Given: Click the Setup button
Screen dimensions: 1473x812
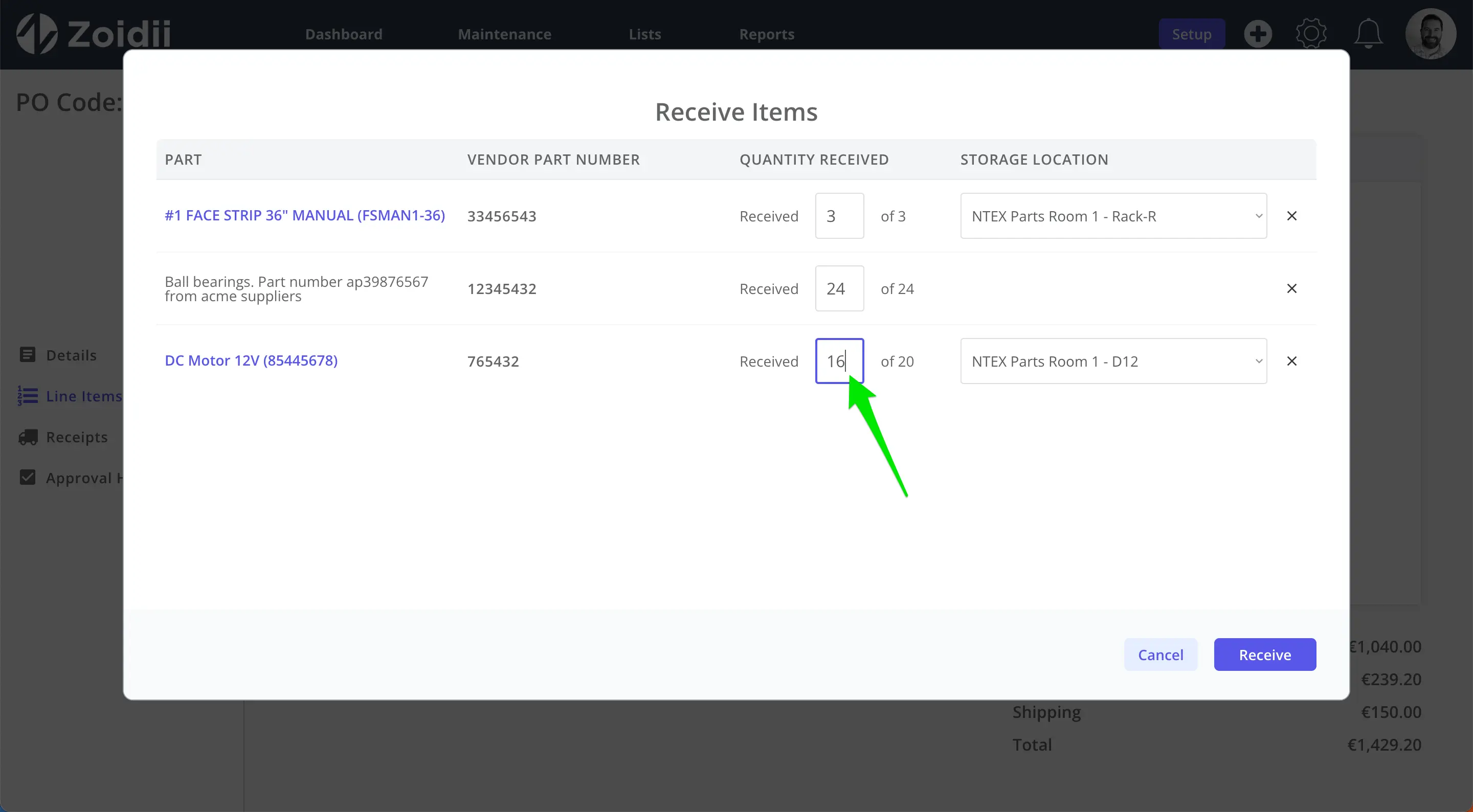Looking at the screenshot, I should click(x=1192, y=34).
